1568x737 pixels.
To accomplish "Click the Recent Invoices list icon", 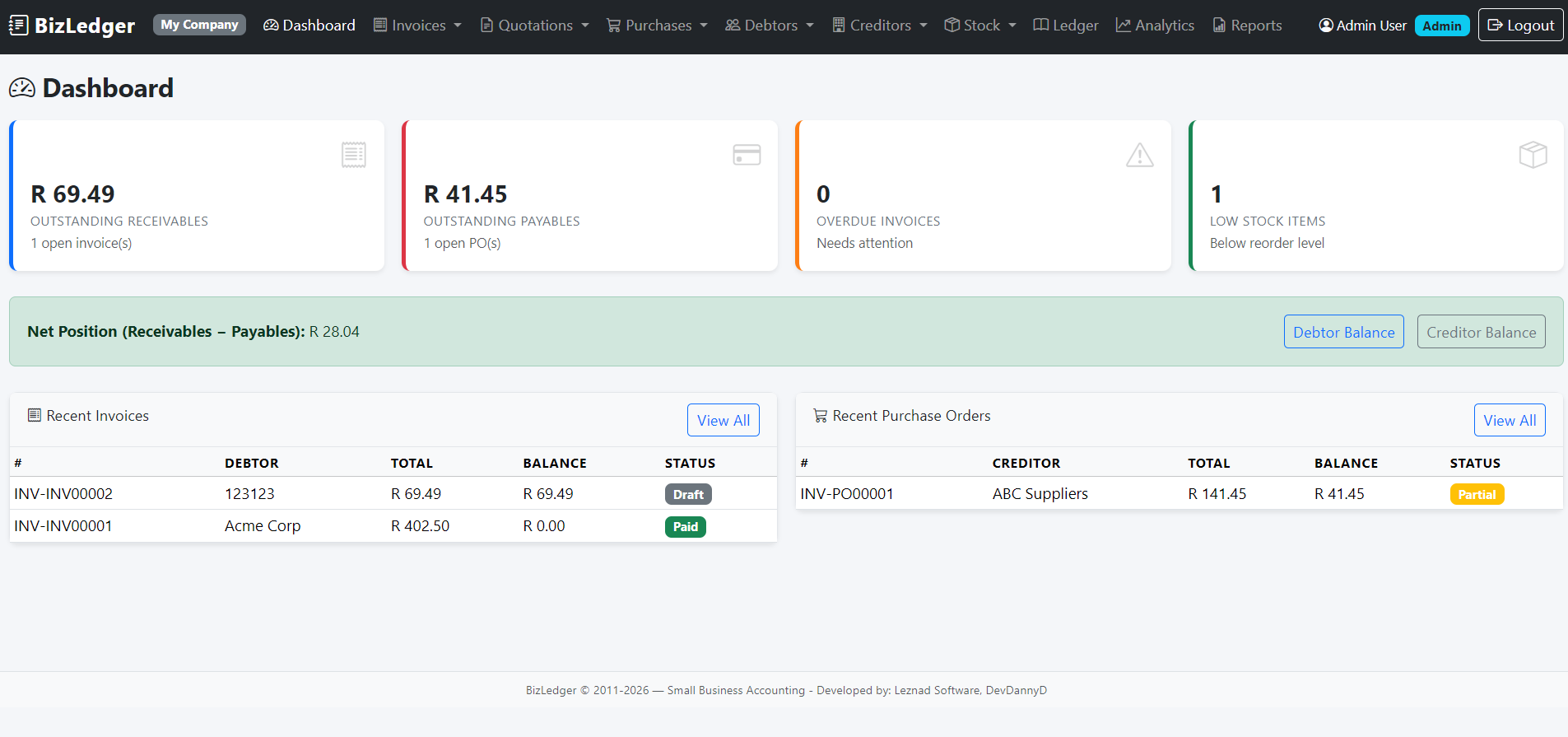I will (35, 415).
